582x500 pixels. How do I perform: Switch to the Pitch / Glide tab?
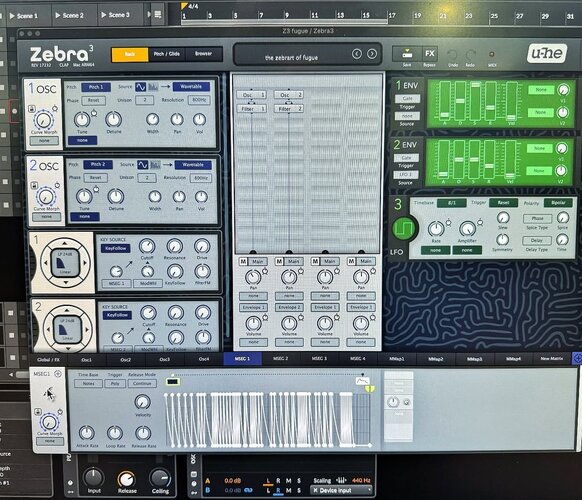[167, 54]
